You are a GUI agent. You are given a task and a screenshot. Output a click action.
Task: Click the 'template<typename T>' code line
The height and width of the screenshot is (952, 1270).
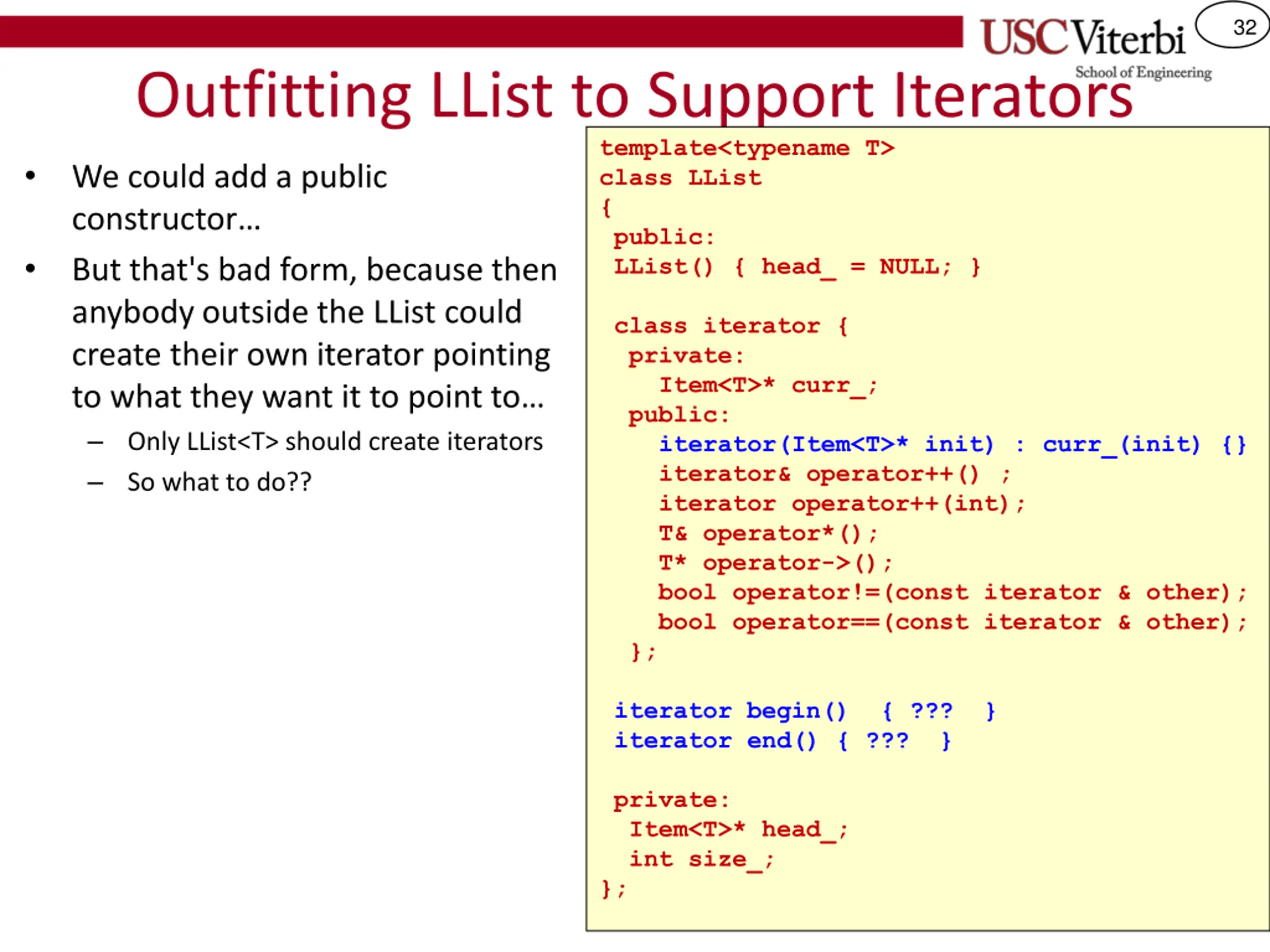tap(747, 149)
